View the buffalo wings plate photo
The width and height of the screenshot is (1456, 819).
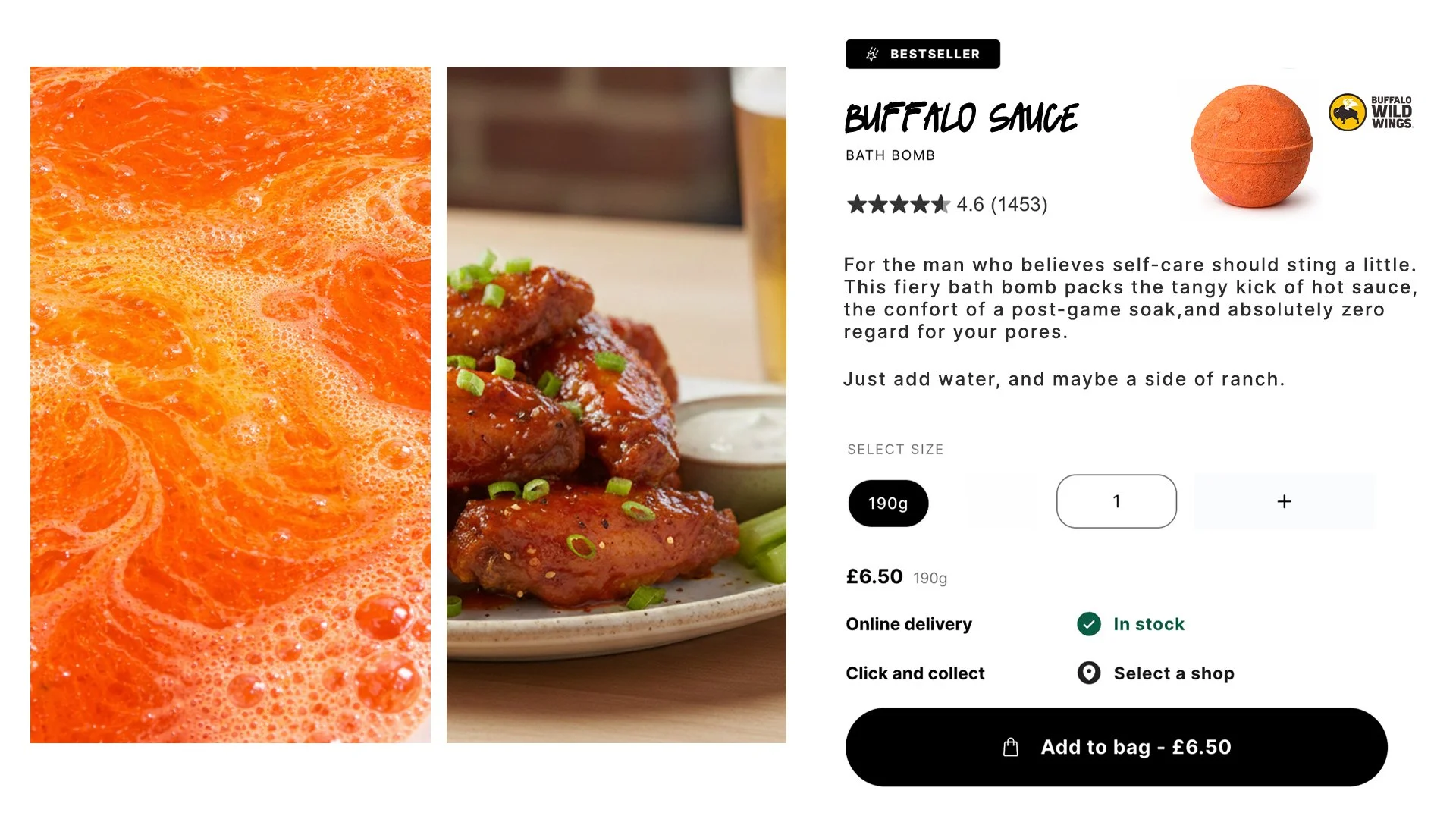(x=617, y=405)
